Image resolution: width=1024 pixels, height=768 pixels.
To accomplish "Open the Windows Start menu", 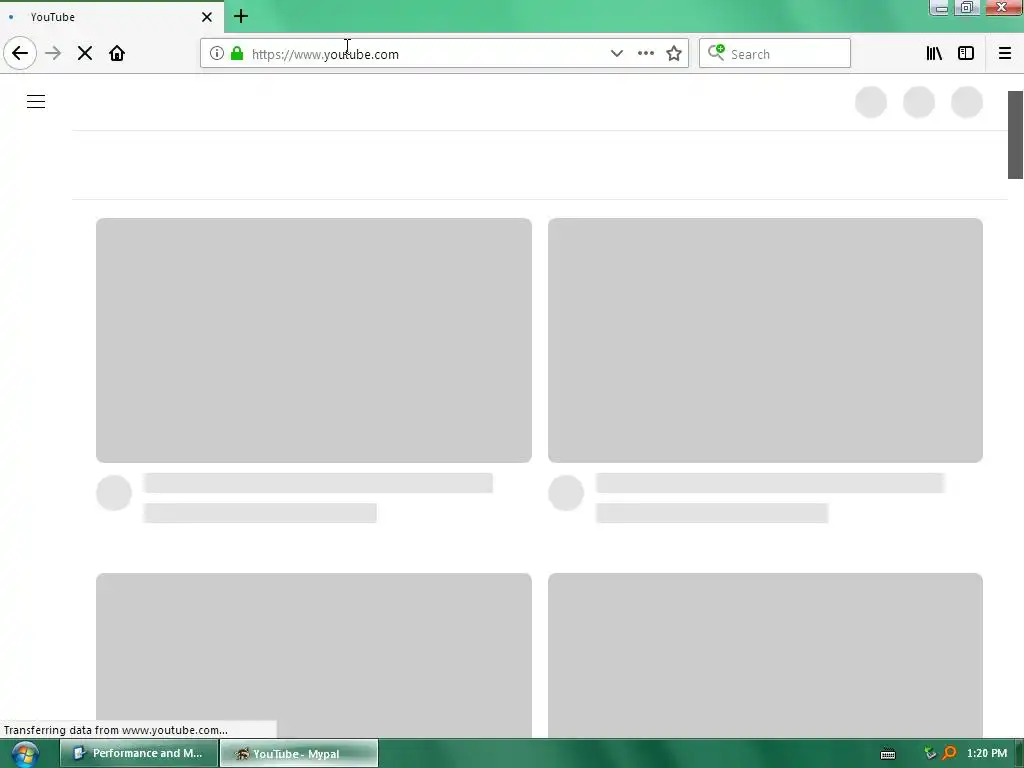I will pyautogui.click(x=25, y=754).
